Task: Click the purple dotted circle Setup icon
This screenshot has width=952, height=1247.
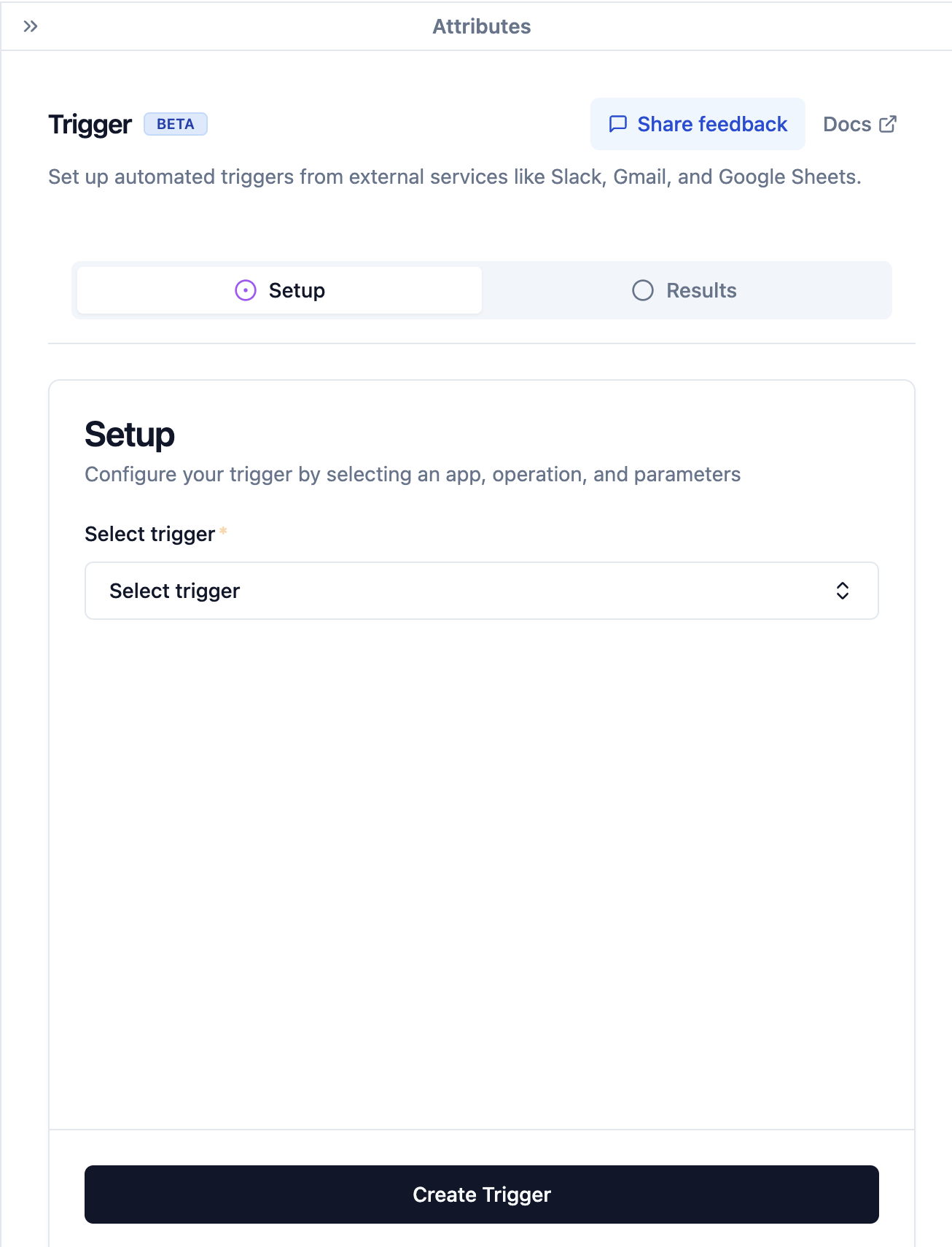Action: tap(246, 290)
